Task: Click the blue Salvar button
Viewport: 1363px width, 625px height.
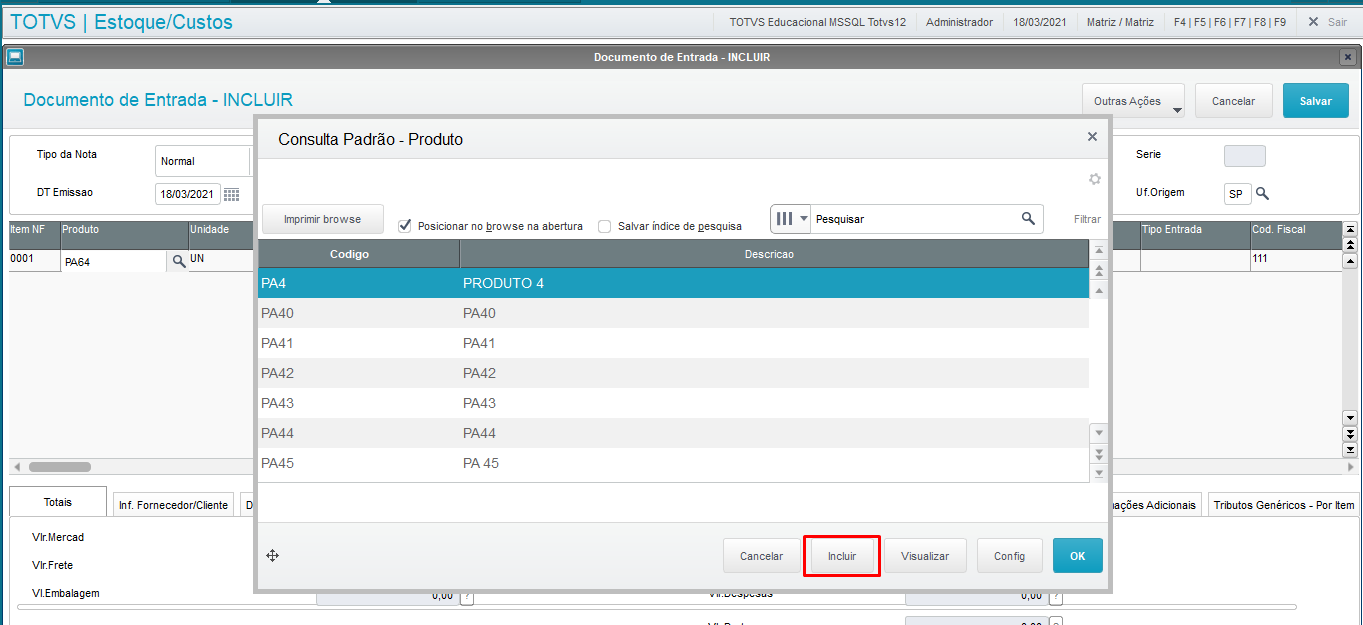Action: pos(1315,101)
